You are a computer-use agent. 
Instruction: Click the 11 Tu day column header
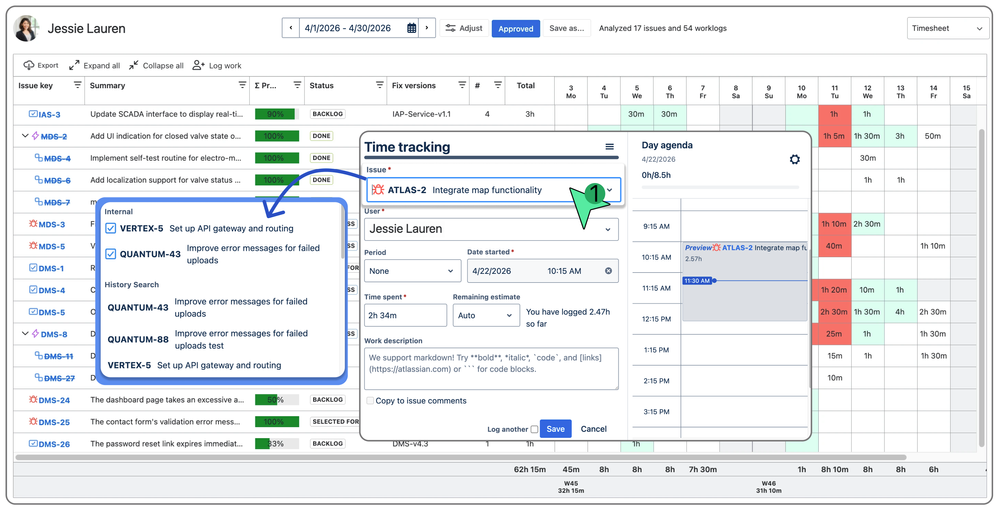835,92
